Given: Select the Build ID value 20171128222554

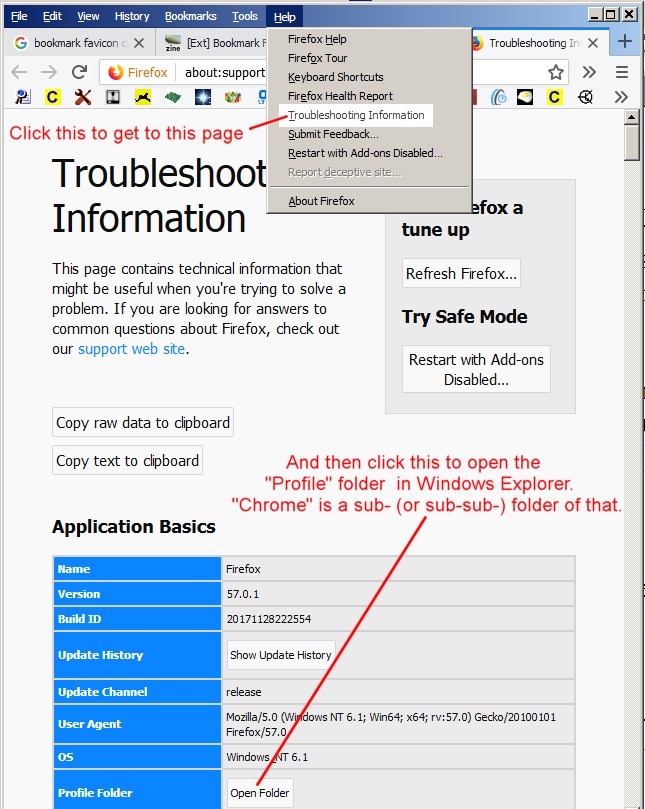Looking at the screenshot, I should [269, 619].
